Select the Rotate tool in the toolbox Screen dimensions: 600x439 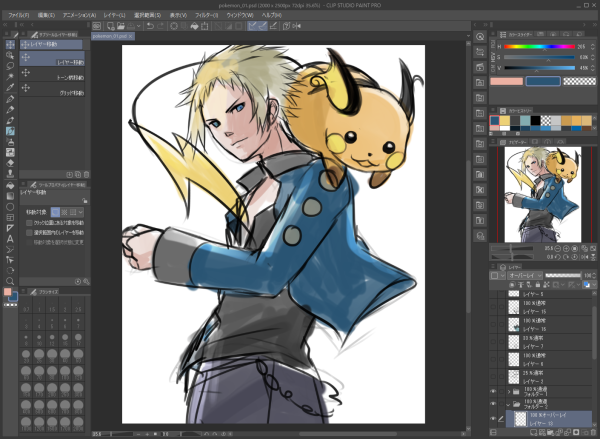(x=10, y=271)
